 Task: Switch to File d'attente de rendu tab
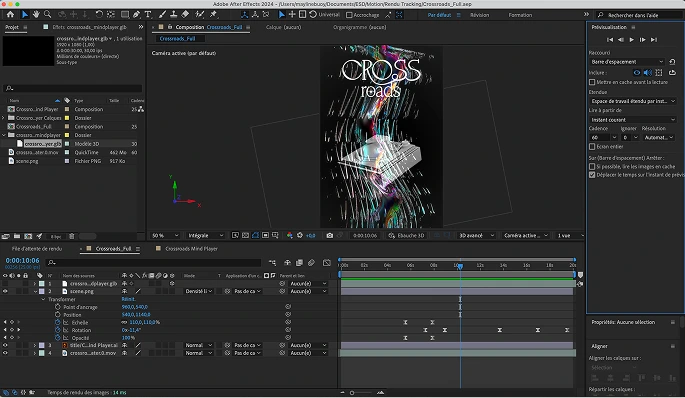(37, 249)
